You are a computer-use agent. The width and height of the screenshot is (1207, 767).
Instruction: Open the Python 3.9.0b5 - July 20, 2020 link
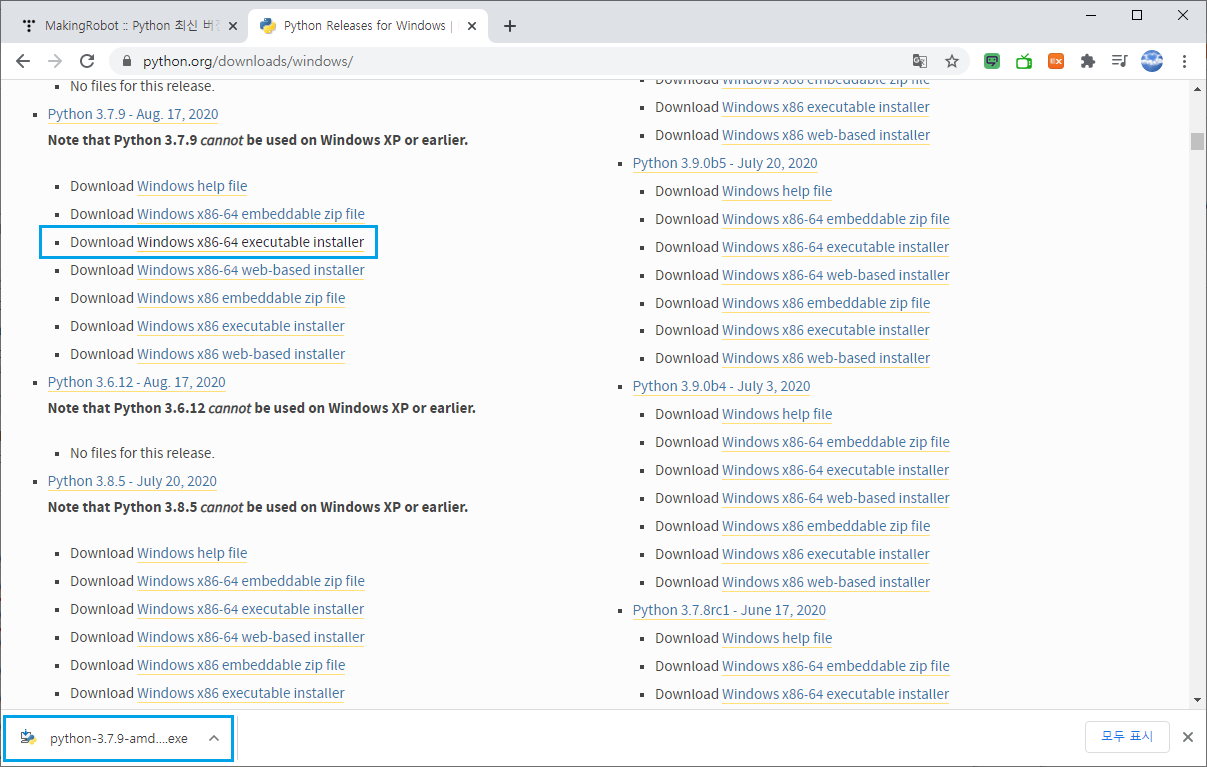click(725, 163)
